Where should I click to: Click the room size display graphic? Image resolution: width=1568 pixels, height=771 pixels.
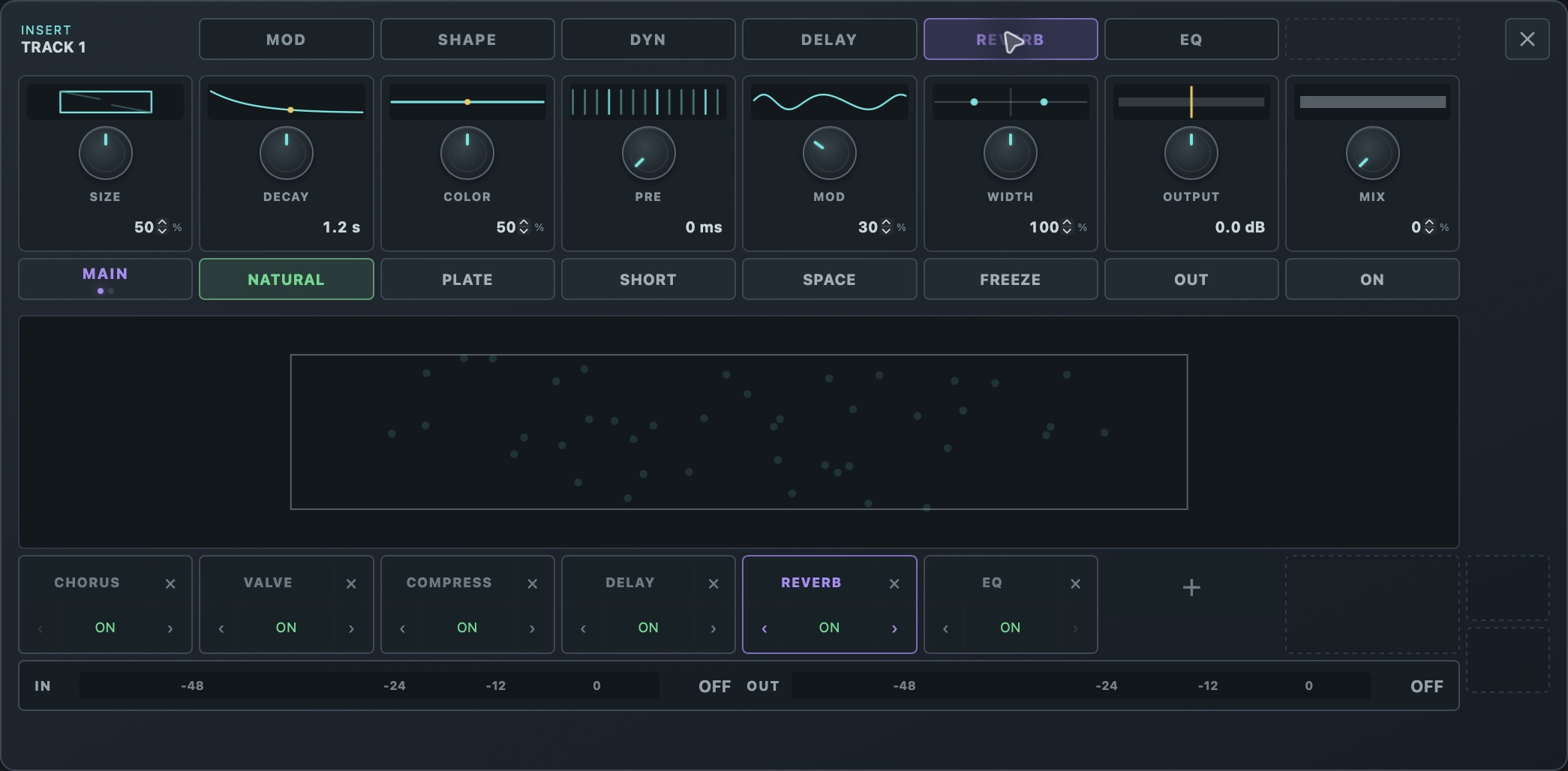(x=105, y=102)
